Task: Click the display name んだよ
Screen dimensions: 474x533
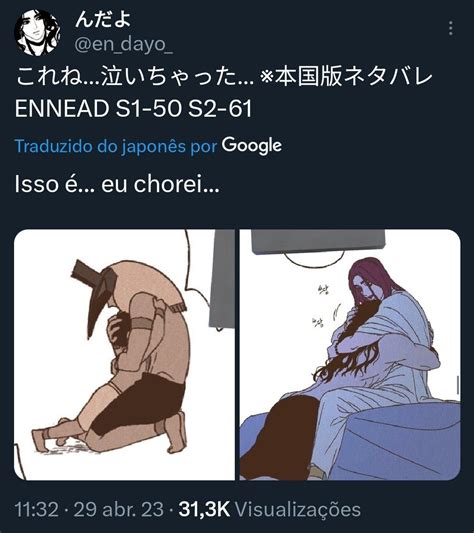Action: coord(103,19)
